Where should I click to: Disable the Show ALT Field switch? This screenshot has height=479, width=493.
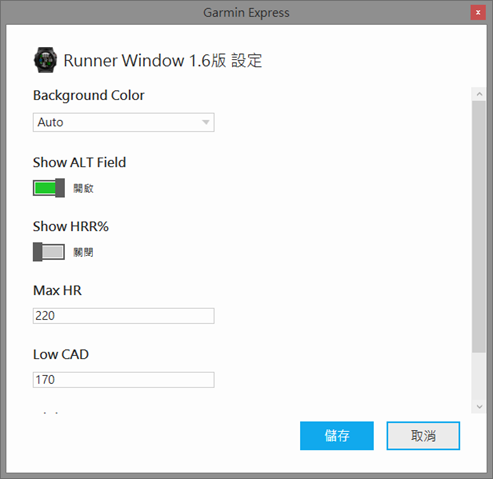(x=49, y=188)
